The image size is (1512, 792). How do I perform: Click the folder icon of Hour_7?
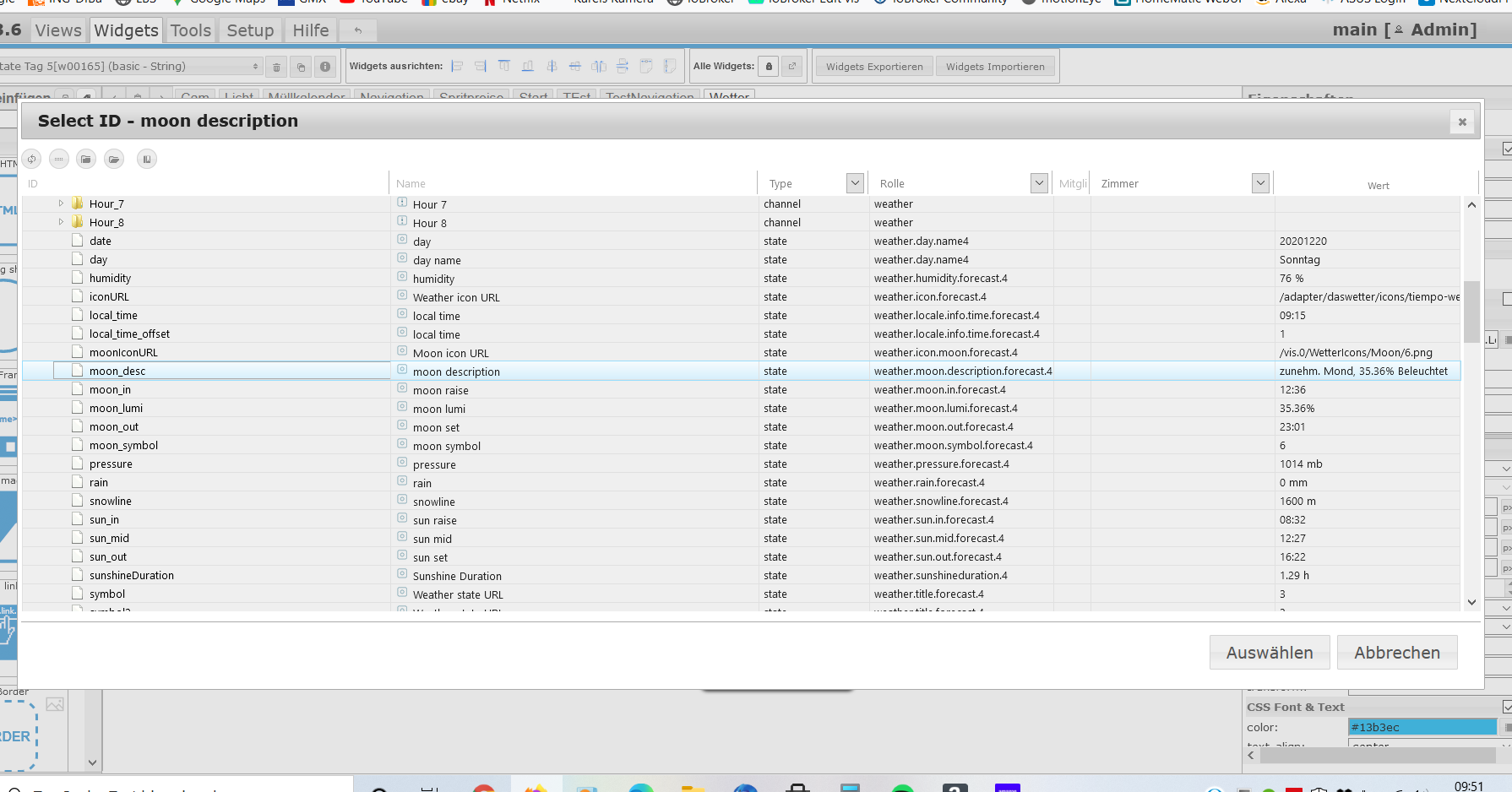[78, 203]
